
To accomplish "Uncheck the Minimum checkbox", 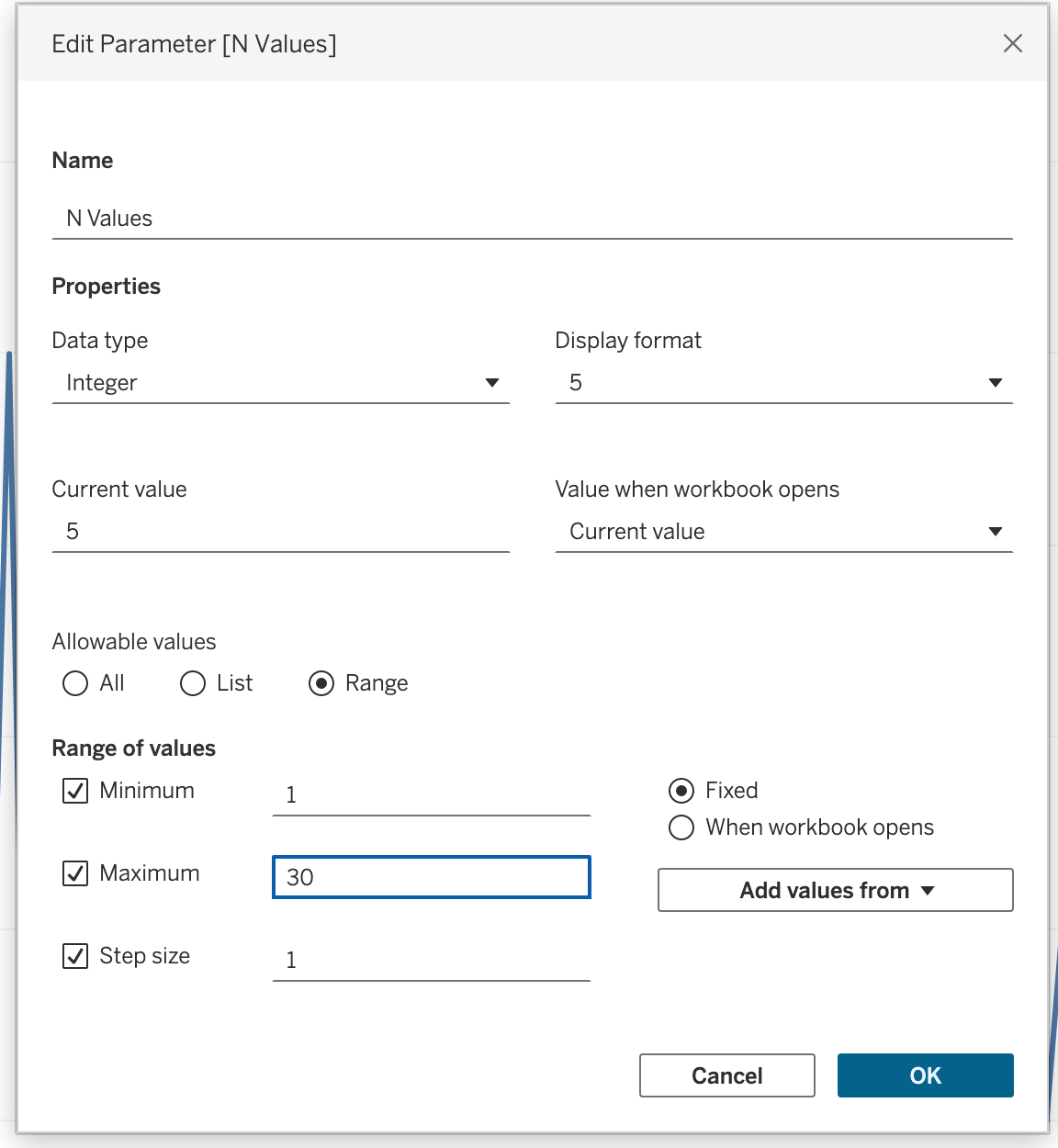I will coord(75,791).
